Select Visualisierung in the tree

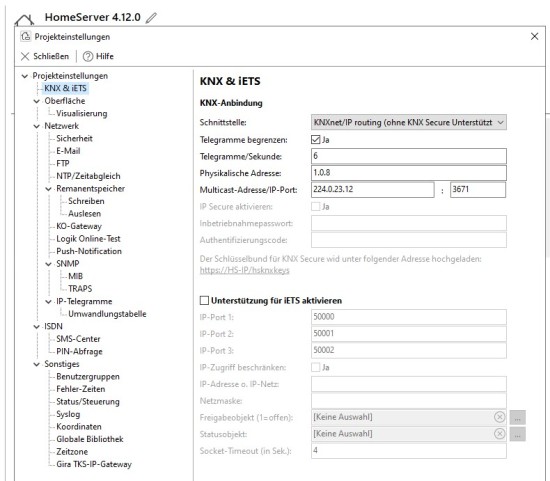click(x=82, y=113)
